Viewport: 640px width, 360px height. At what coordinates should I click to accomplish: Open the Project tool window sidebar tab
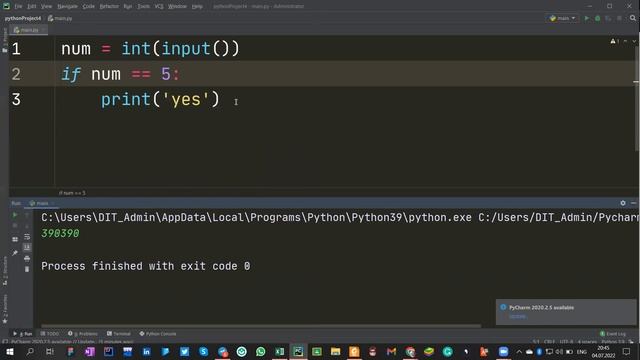[x=4, y=40]
